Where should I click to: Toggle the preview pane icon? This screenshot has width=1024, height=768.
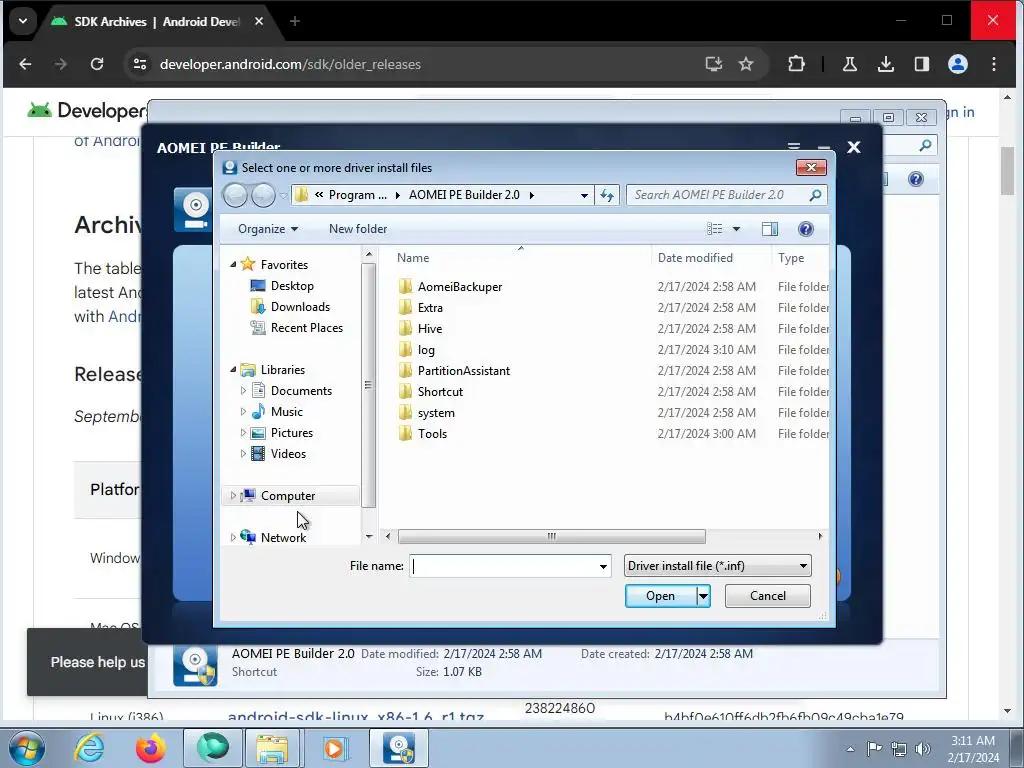[x=769, y=229]
